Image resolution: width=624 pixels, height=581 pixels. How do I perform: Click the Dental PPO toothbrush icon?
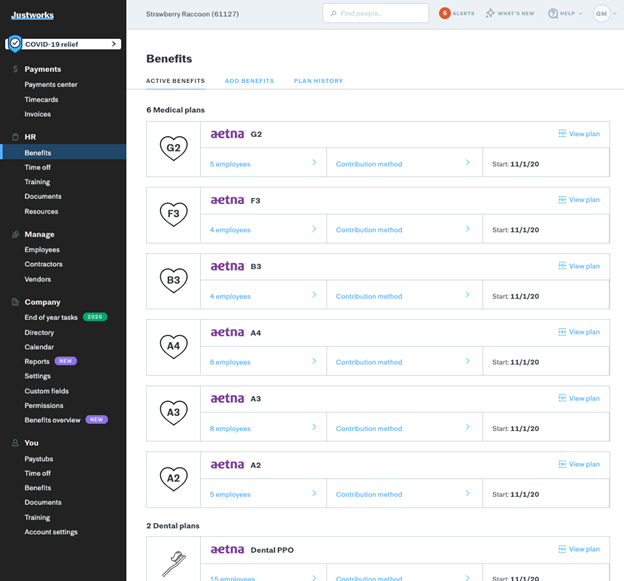(x=174, y=563)
